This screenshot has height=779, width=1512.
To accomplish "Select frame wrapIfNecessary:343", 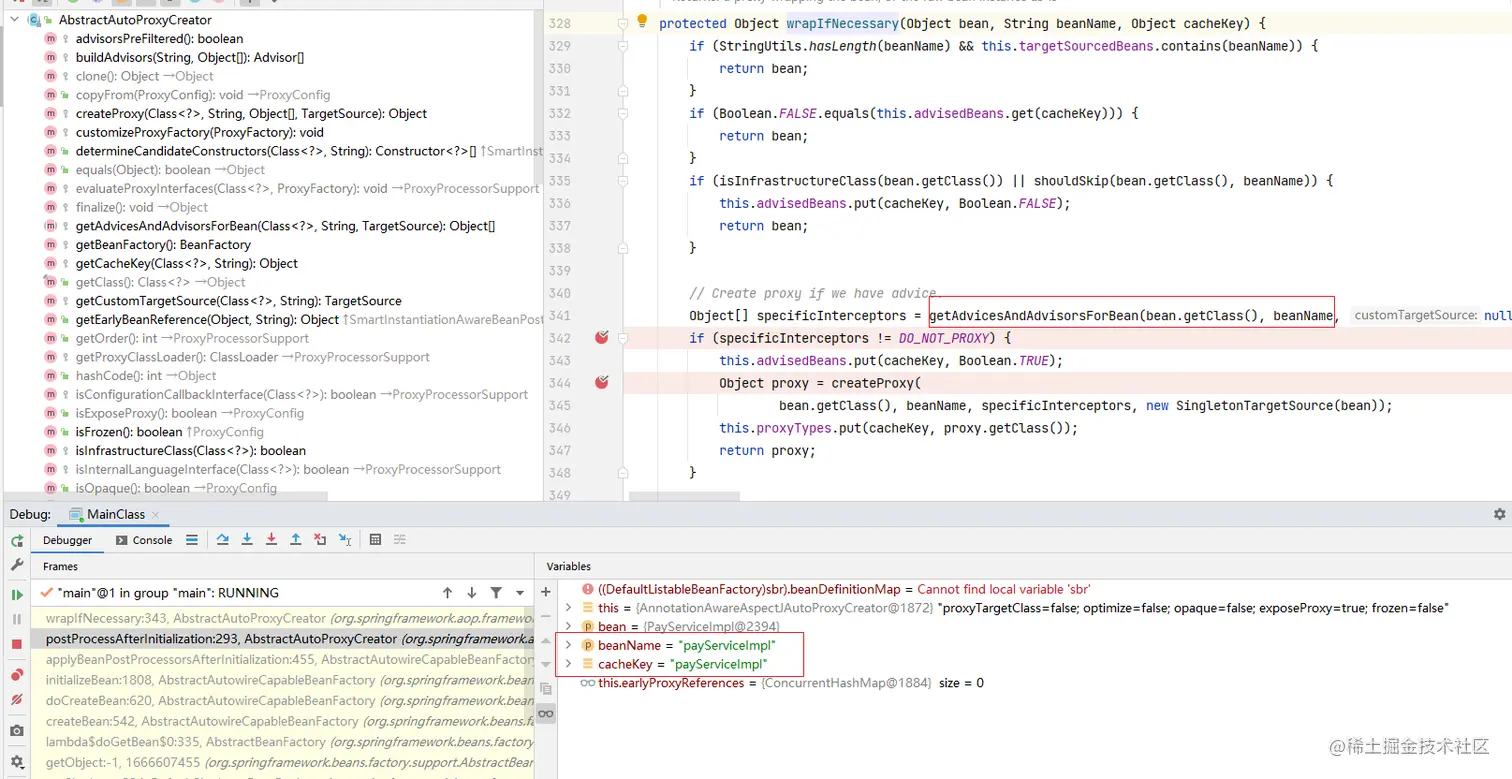I will click(282, 618).
